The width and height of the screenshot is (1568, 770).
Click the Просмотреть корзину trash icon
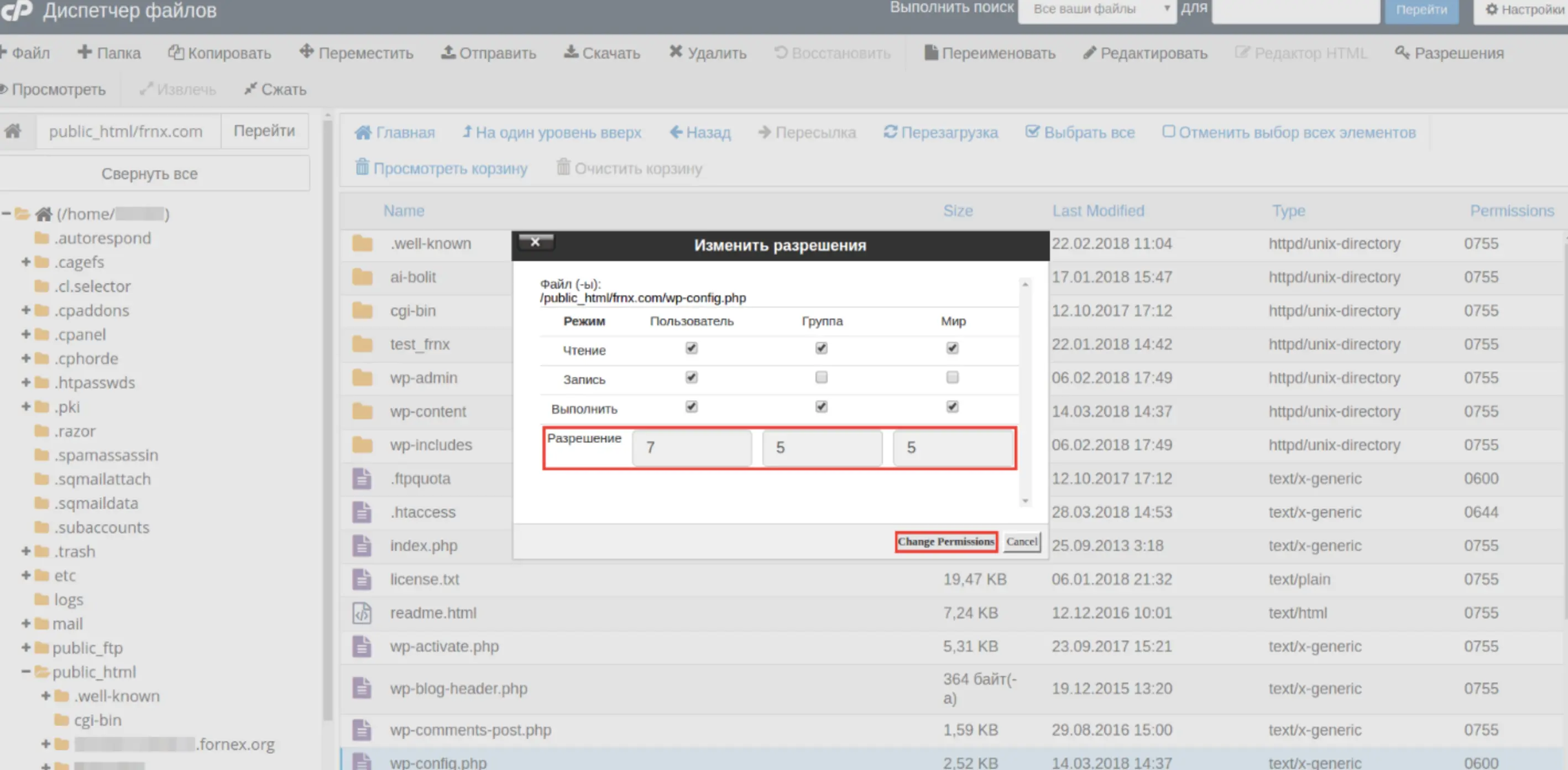(362, 167)
